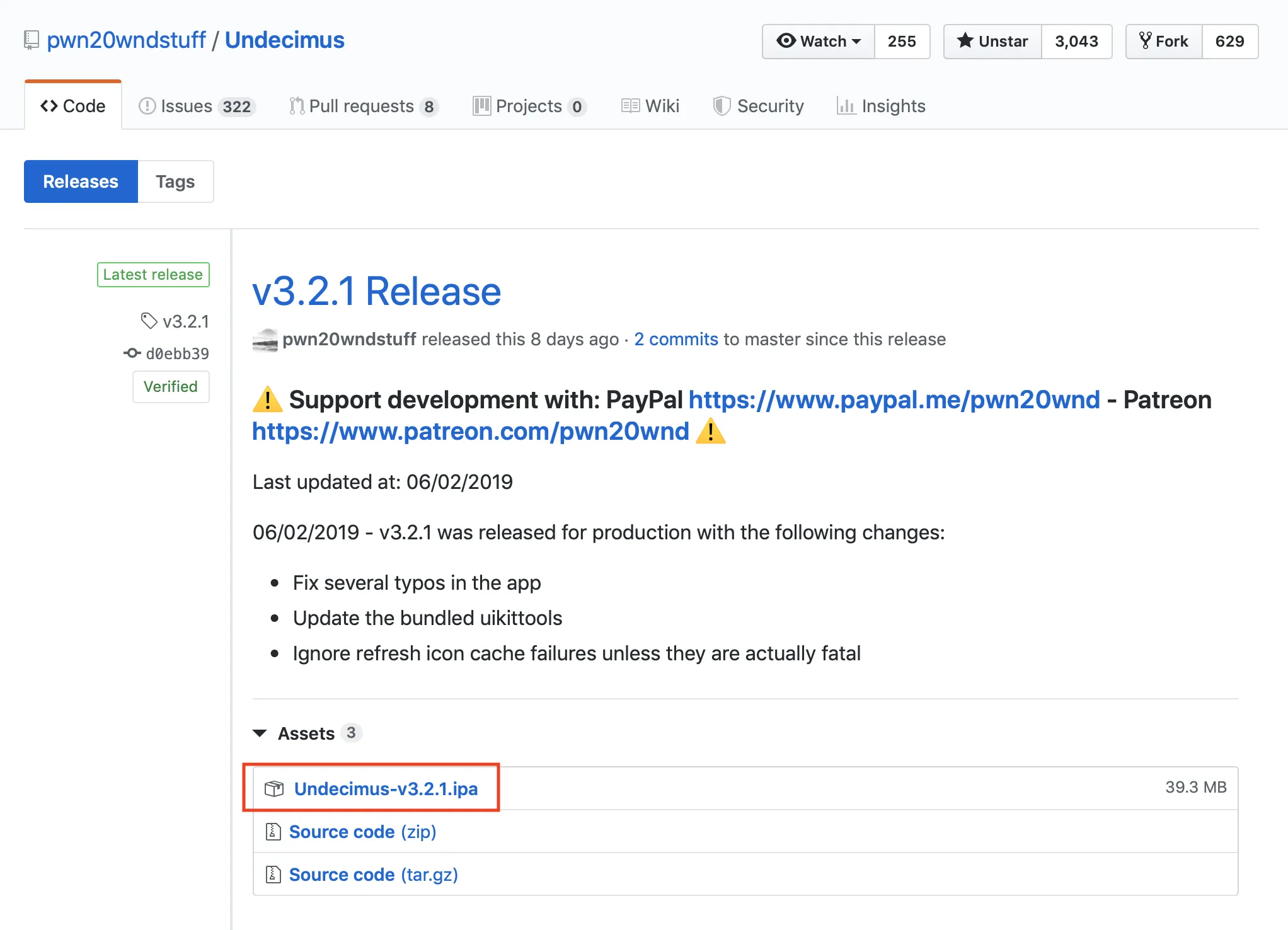Image resolution: width=1288 pixels, height=930 pixels.
Task: View repository Insights graph tab
Action: tap(881, 106)
